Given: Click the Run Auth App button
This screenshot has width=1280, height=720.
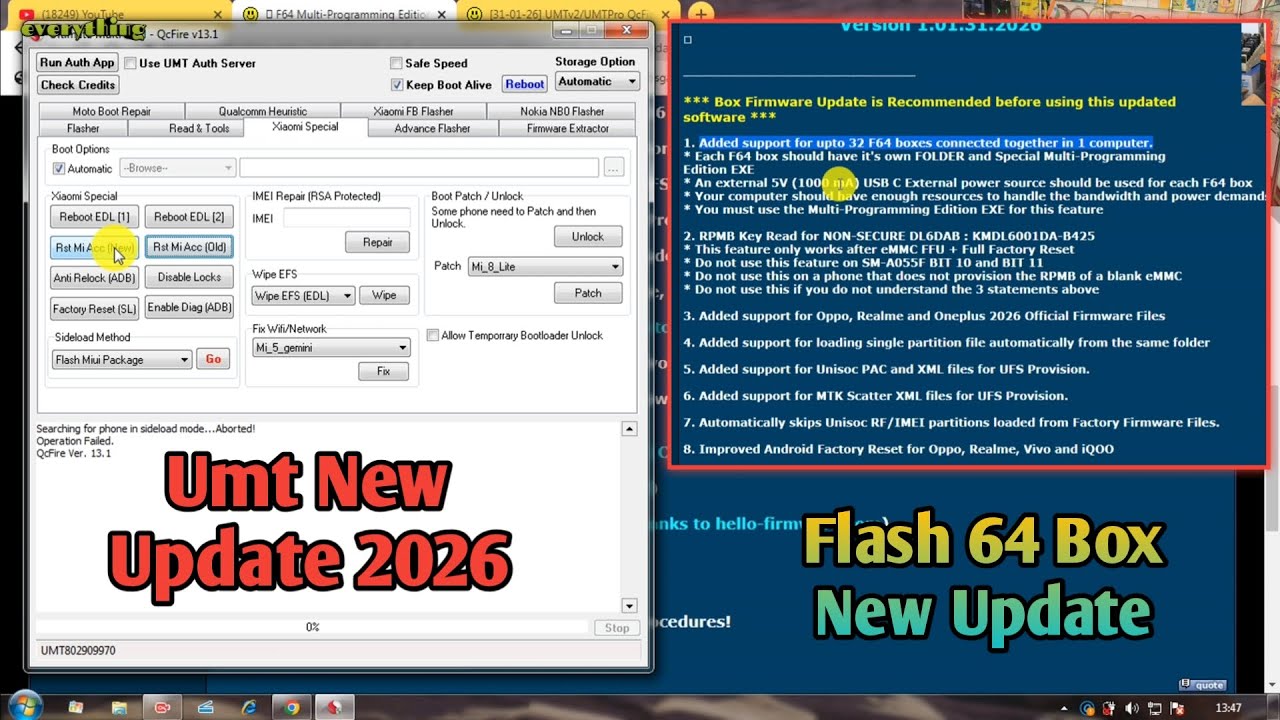Looking at the screenshot, I should [x=77, y=62].
